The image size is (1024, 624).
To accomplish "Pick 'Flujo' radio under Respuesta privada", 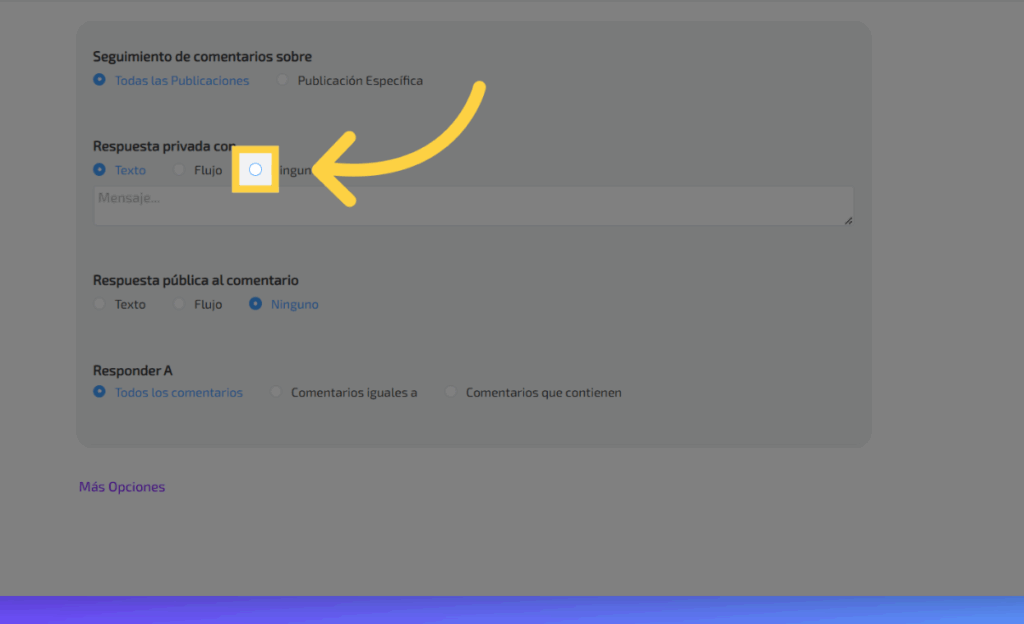I will click(x=179, y=170).
